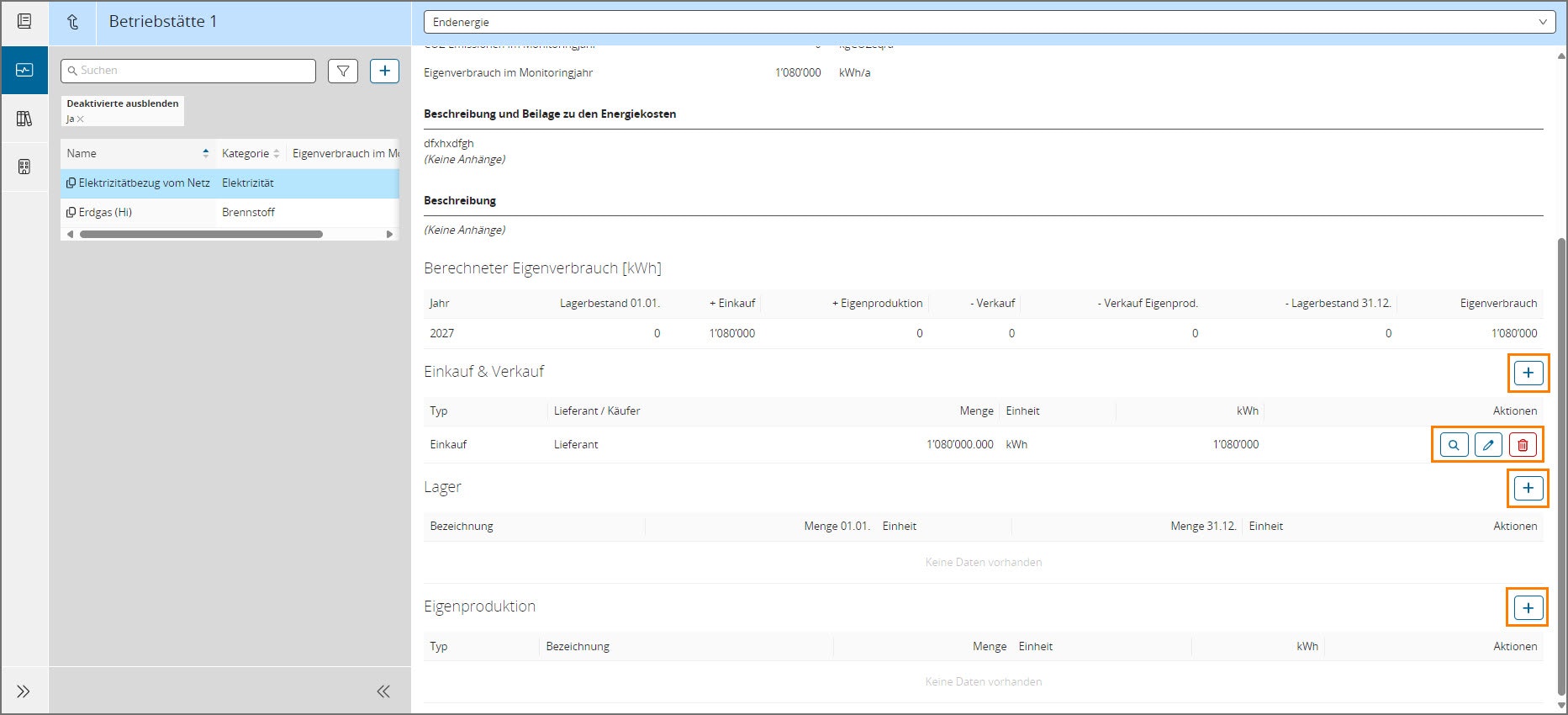
Task: Add a new Eigenproduktion entry
Action: click(1528, 608)
